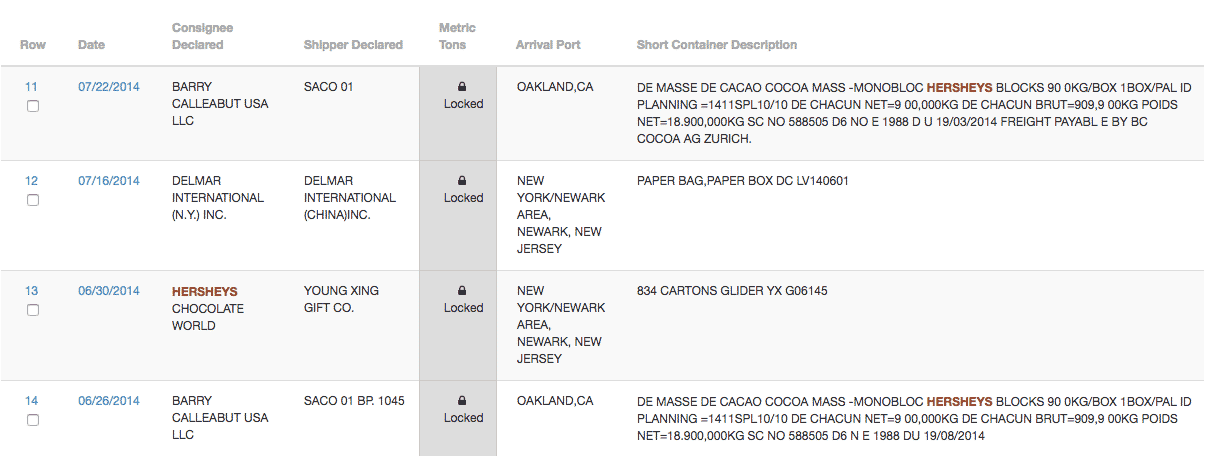Open the 07/16/2014 date link
This screenshot has height=456, width=1205.
(109, 181)
